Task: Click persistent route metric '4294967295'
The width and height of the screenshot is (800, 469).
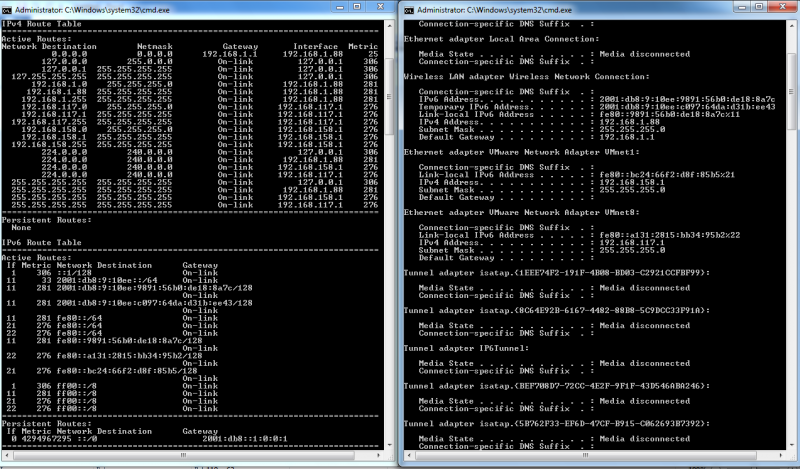Action: [46, 439]
